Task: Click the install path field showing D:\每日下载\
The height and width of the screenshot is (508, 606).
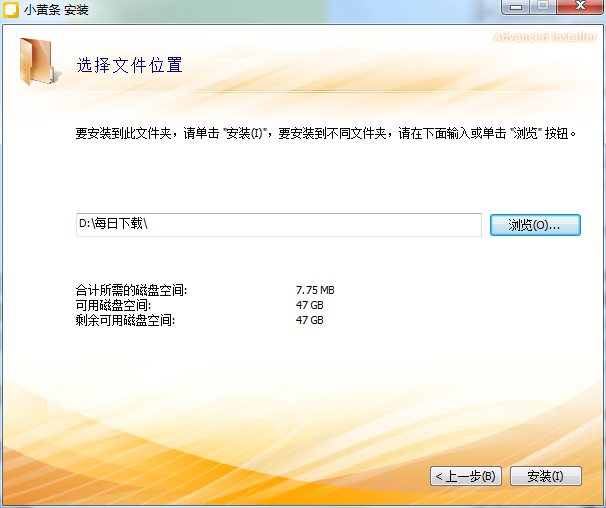Action: [x=278, y=225]
